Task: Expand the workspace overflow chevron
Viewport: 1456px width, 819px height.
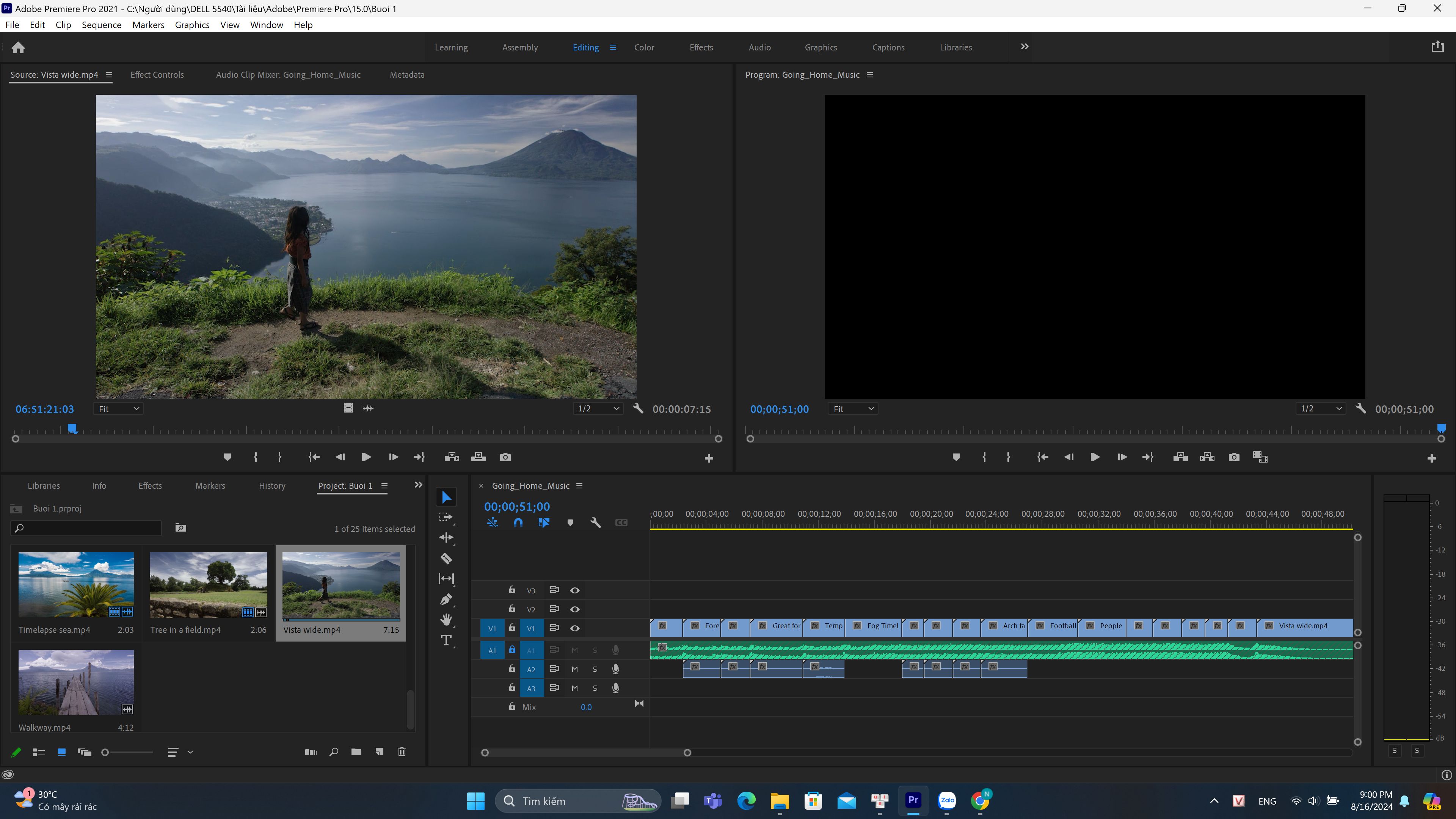Action: coord(1024,47)
